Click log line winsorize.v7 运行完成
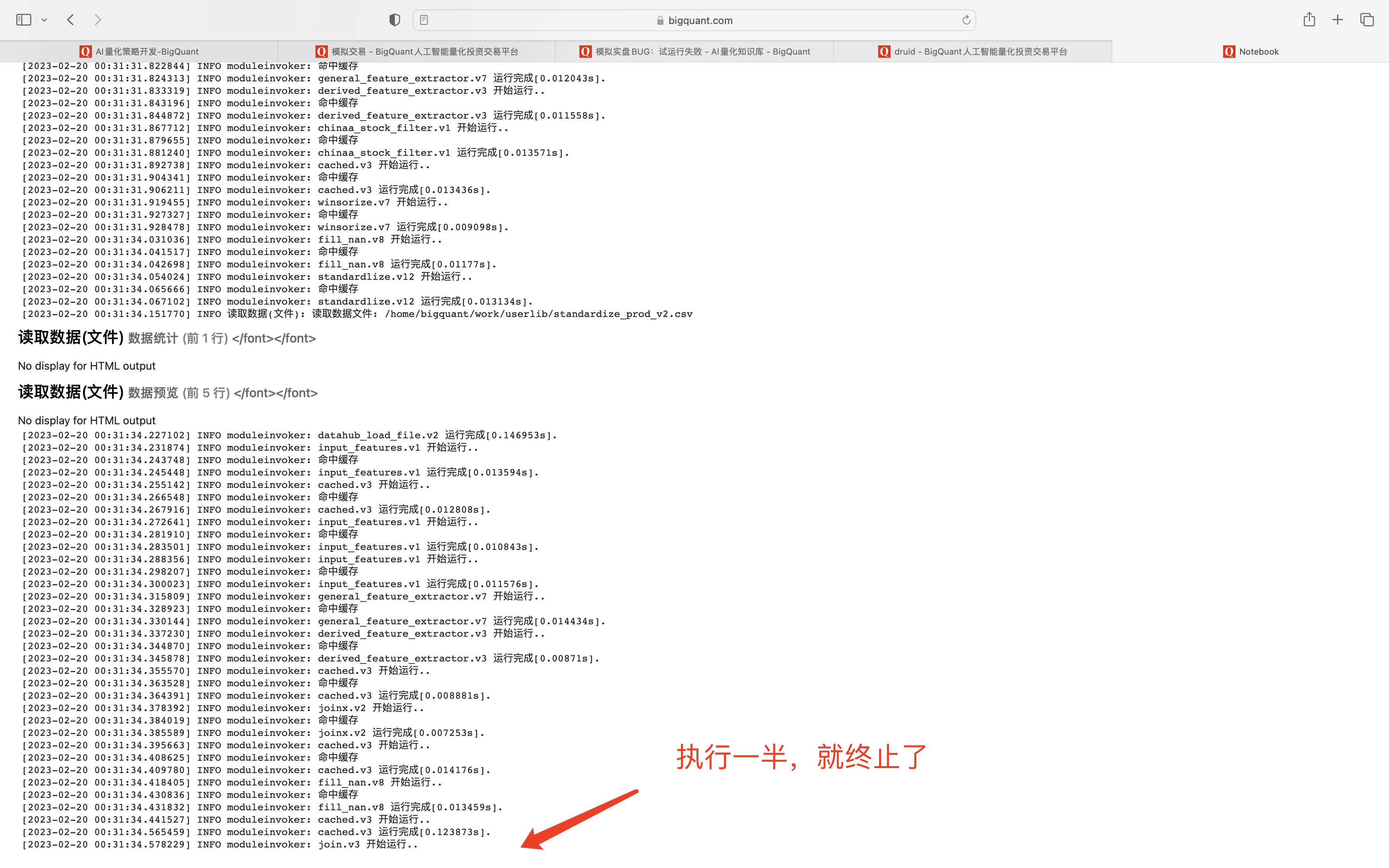Viewport: 1389px width, 868px height. point(266,227)
